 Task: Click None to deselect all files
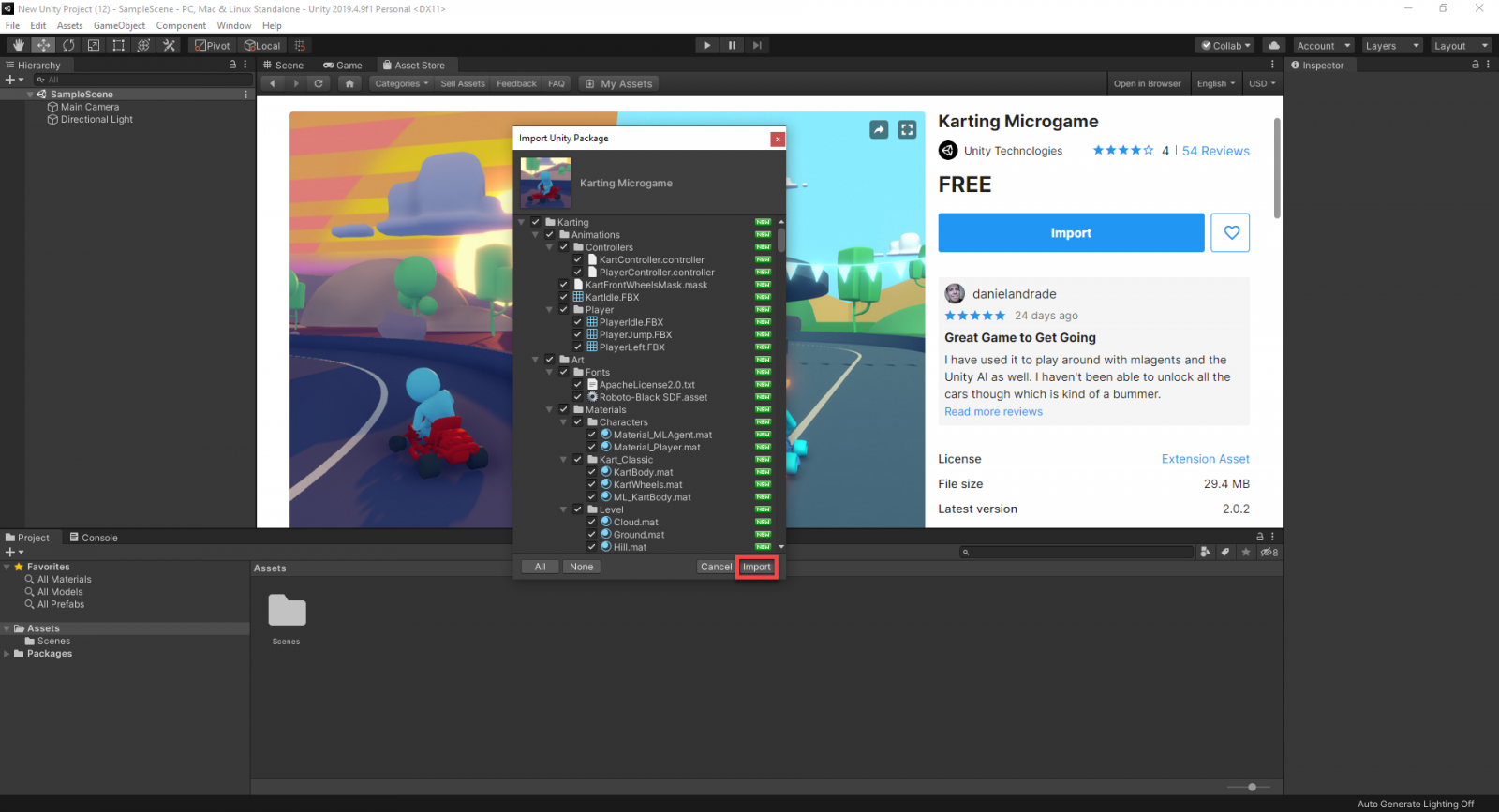(x=581, y=567)
